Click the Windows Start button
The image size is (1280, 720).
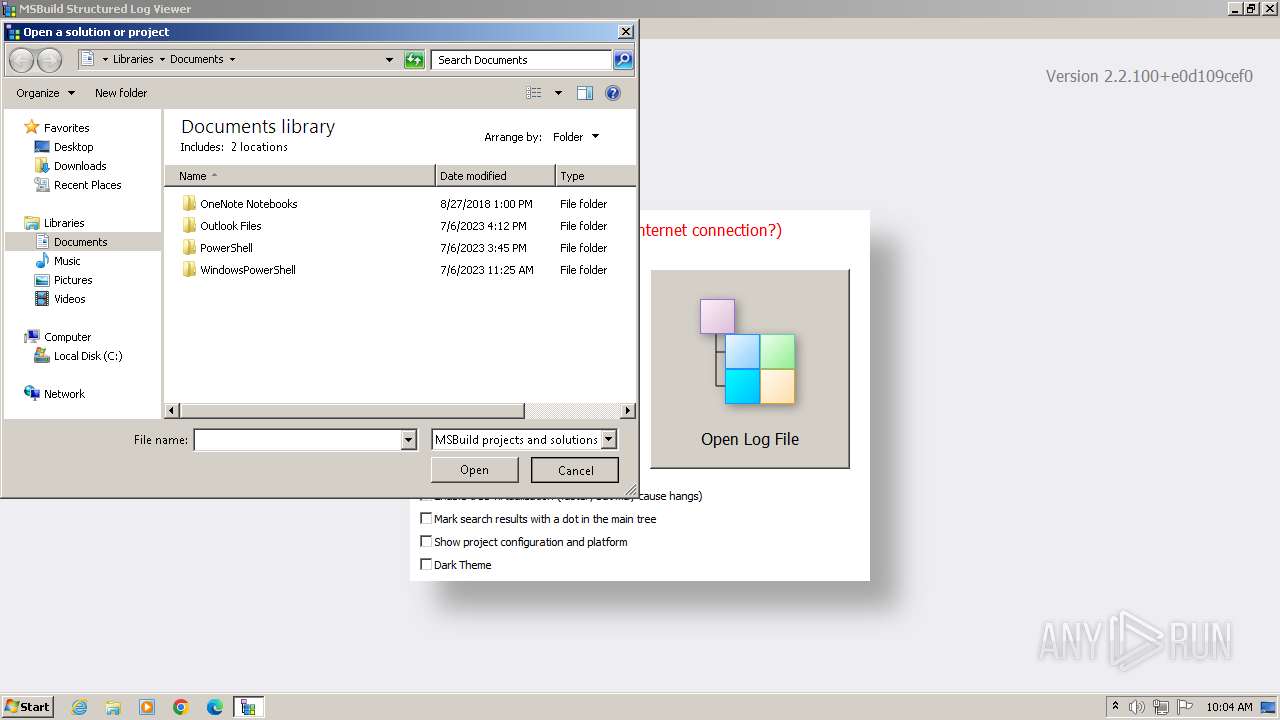(27, 707)
